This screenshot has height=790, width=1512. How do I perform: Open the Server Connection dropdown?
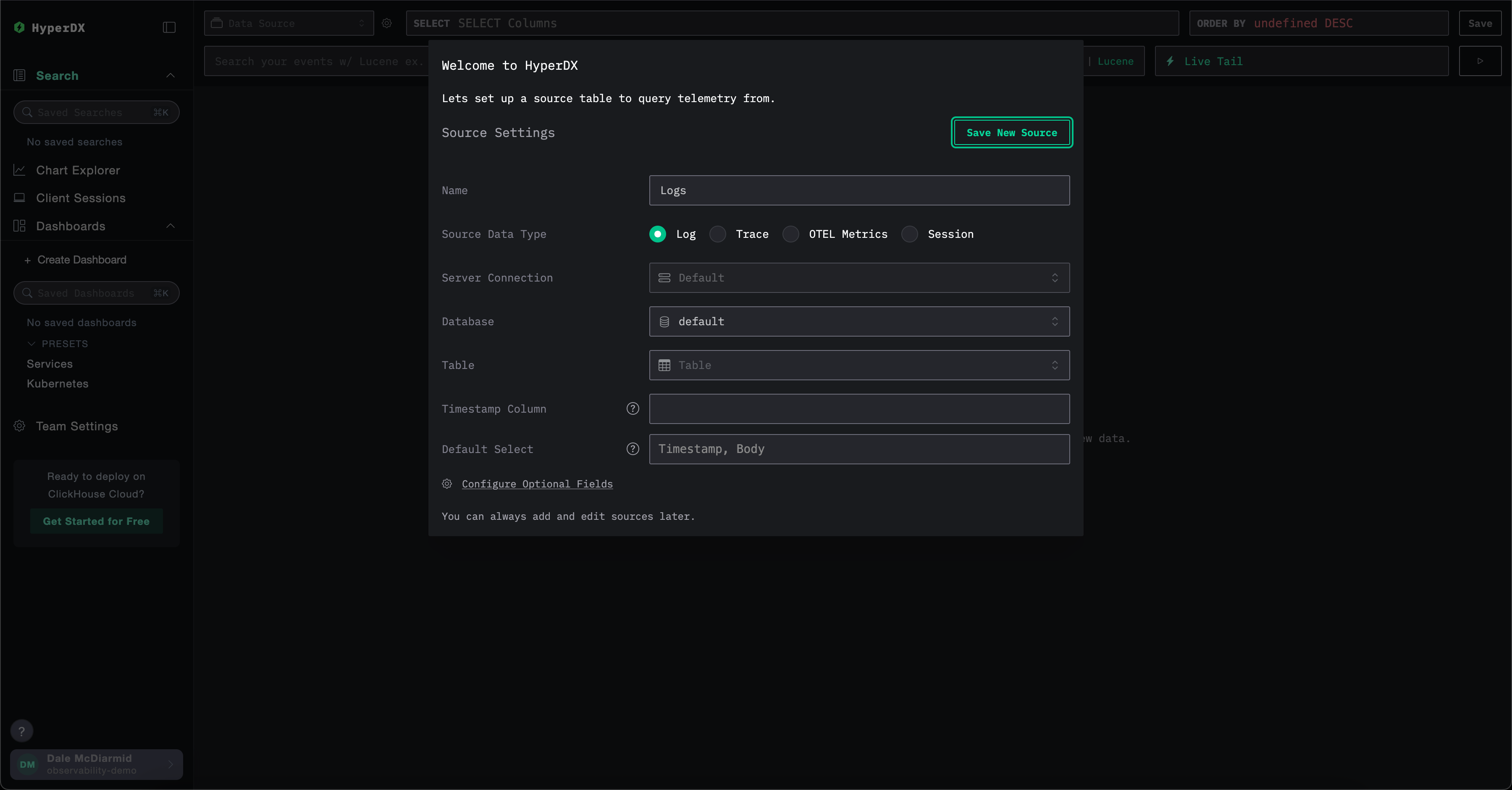click(x=859, y=278)
